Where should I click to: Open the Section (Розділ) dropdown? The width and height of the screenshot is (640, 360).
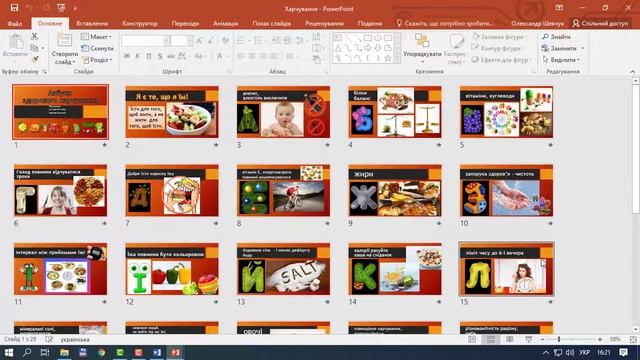(97, 60)
